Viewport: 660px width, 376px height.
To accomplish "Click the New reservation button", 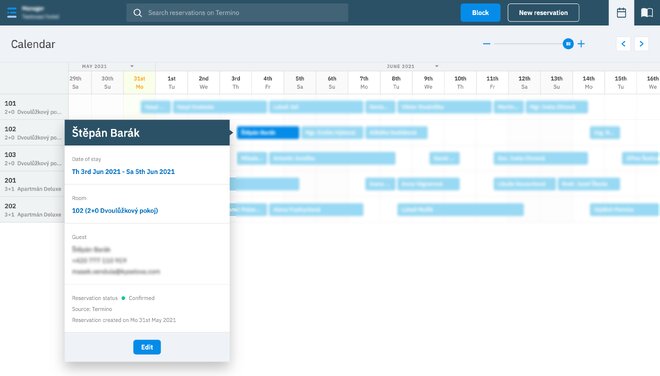I will click(x=543, y=13).
